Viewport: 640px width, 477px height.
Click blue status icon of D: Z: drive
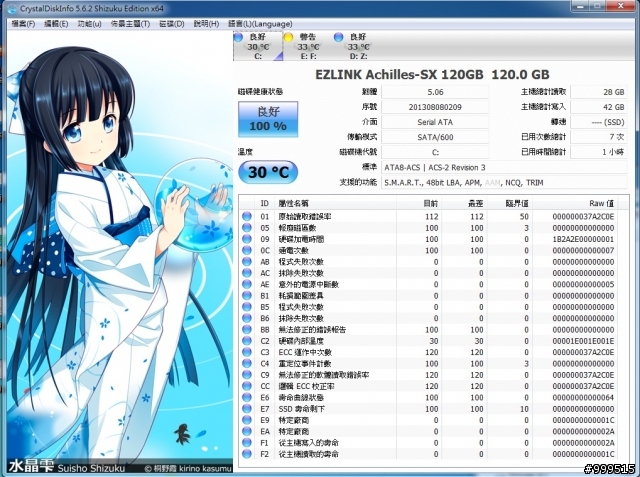tap(338, 37)
